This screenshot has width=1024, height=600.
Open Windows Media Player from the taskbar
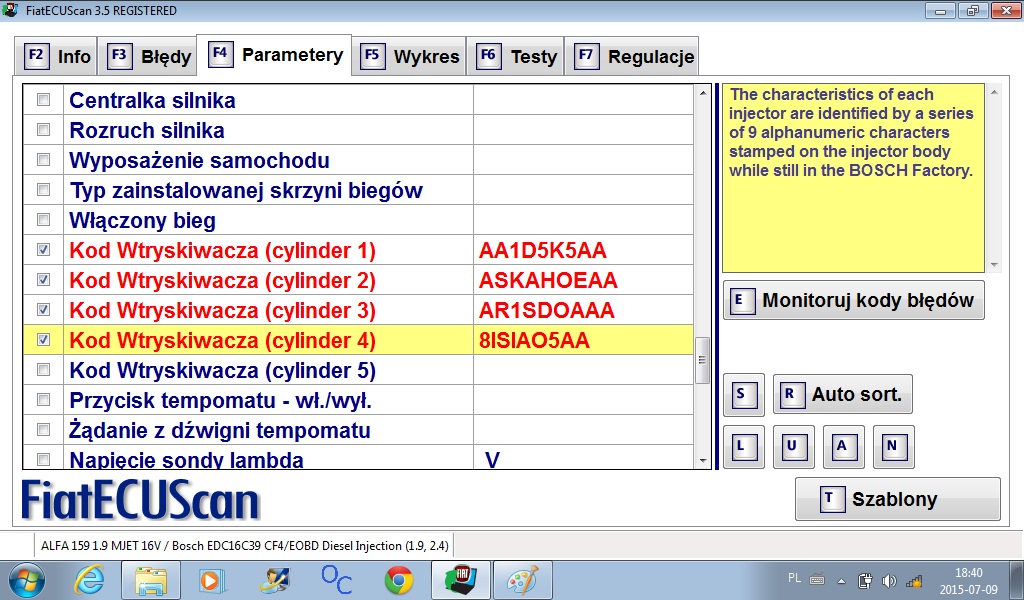tap(212, 580)
